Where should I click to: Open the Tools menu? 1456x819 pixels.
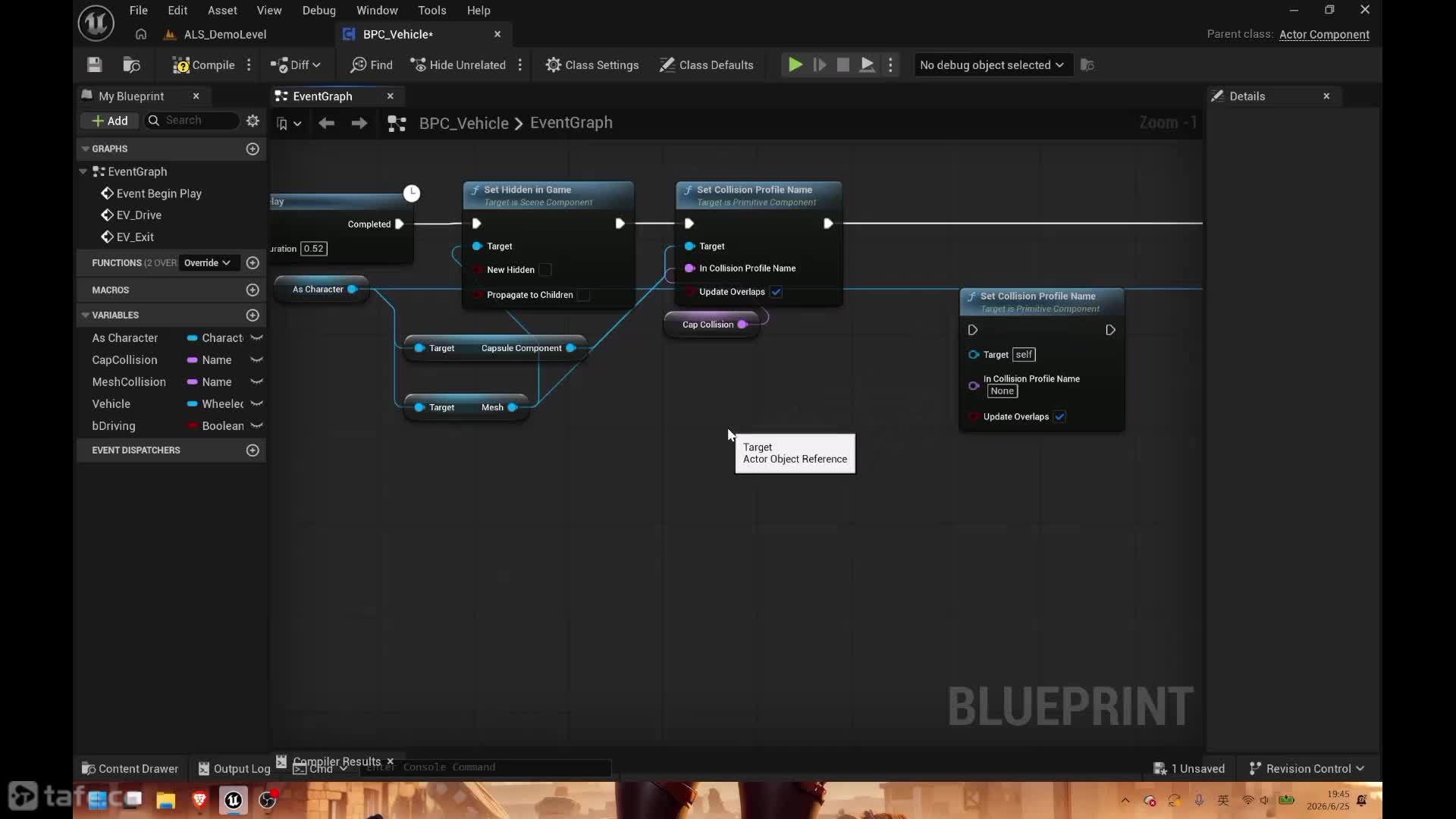[x=432, y=11]
